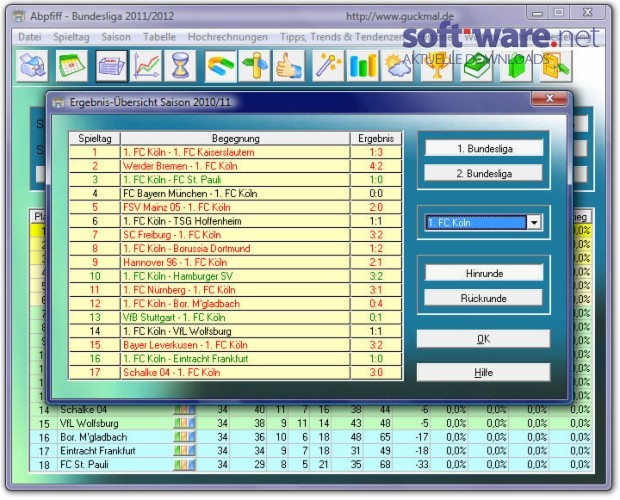This screenshot has height=500, width=620.
Task: Click the hourglass toolbar icon
Action: 180,66
